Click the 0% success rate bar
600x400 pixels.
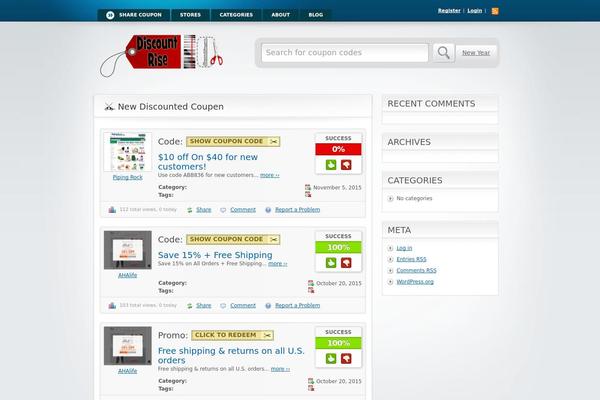pos(338,149)
